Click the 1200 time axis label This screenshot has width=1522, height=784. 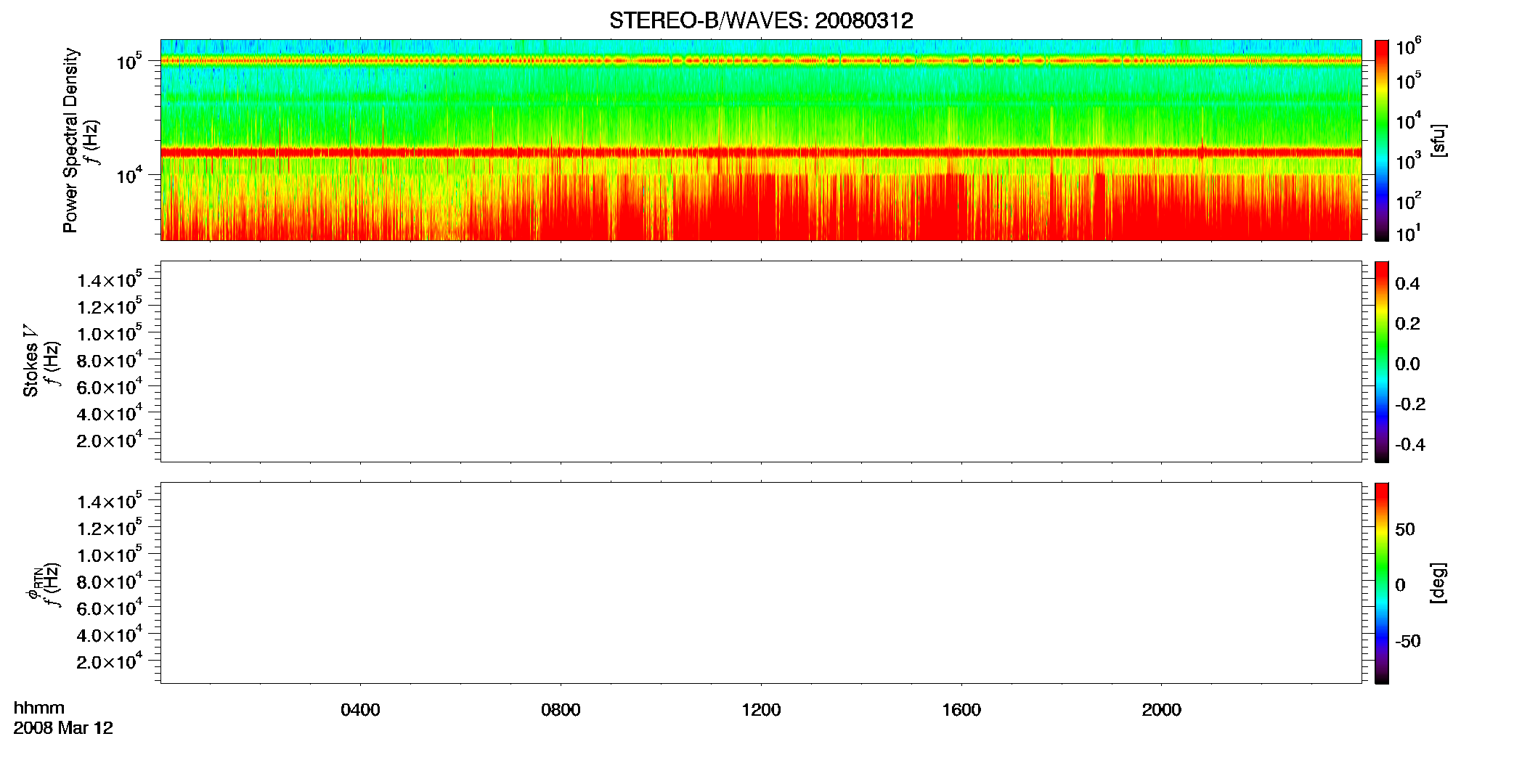click(x=761, y=710)
